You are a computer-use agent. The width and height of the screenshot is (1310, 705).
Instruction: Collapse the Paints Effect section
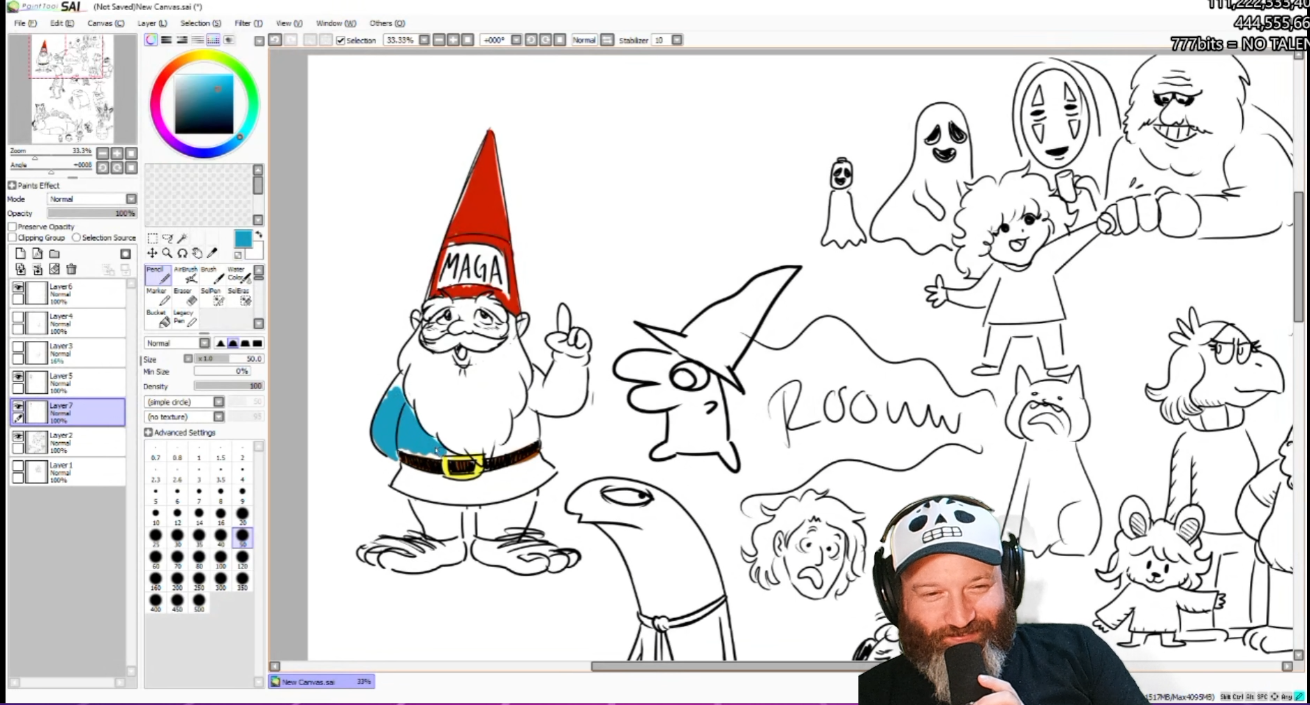point(13,185)
